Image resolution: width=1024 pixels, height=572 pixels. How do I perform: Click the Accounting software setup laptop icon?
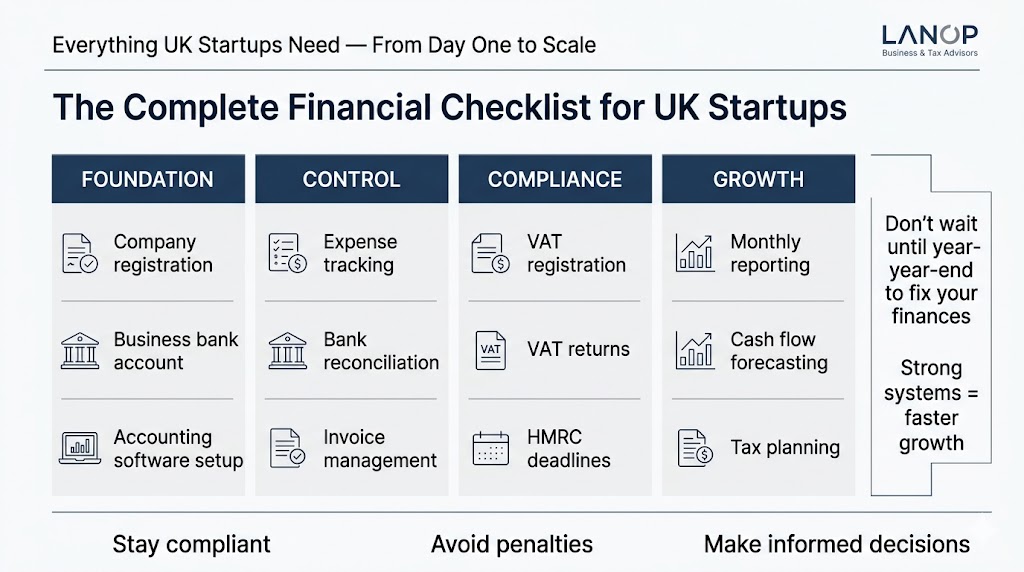click(80, 448)
